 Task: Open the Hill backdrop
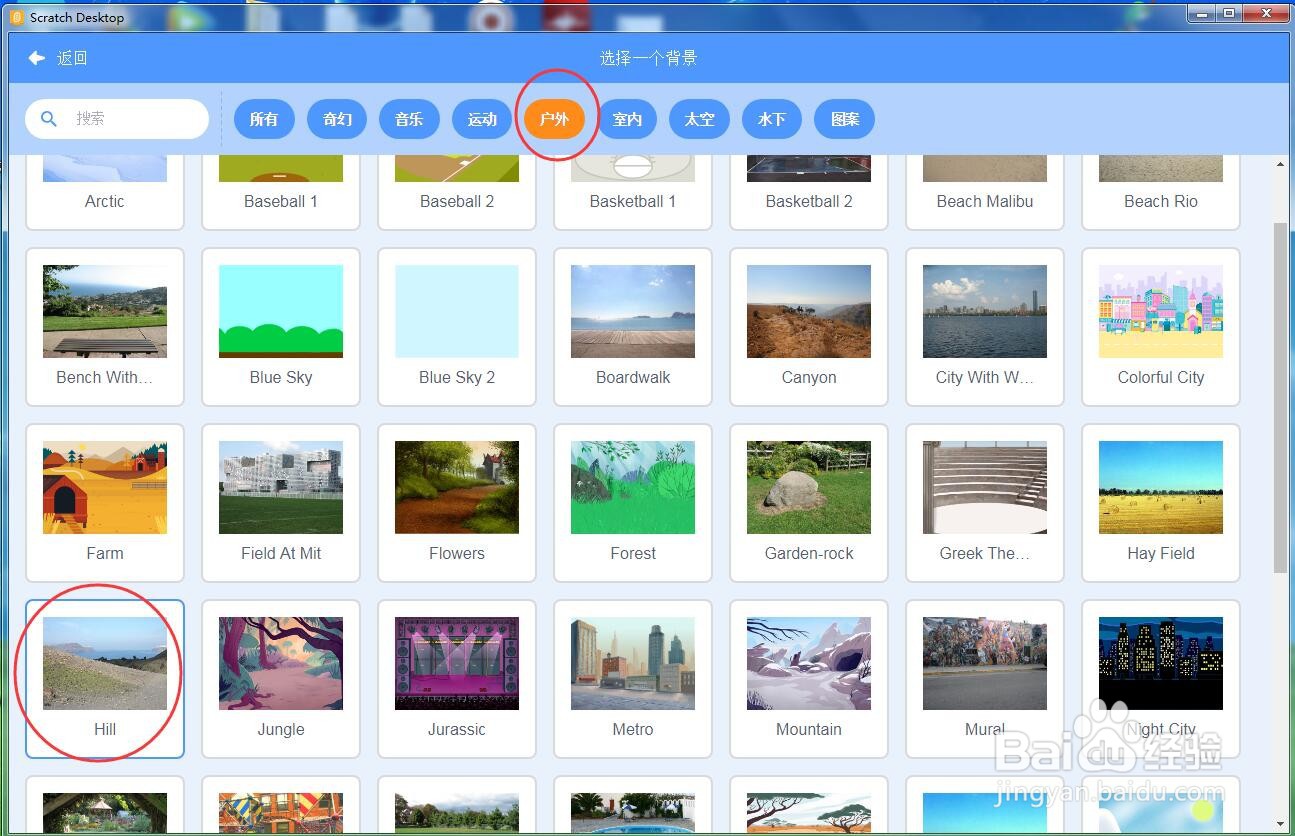(105, 679)
